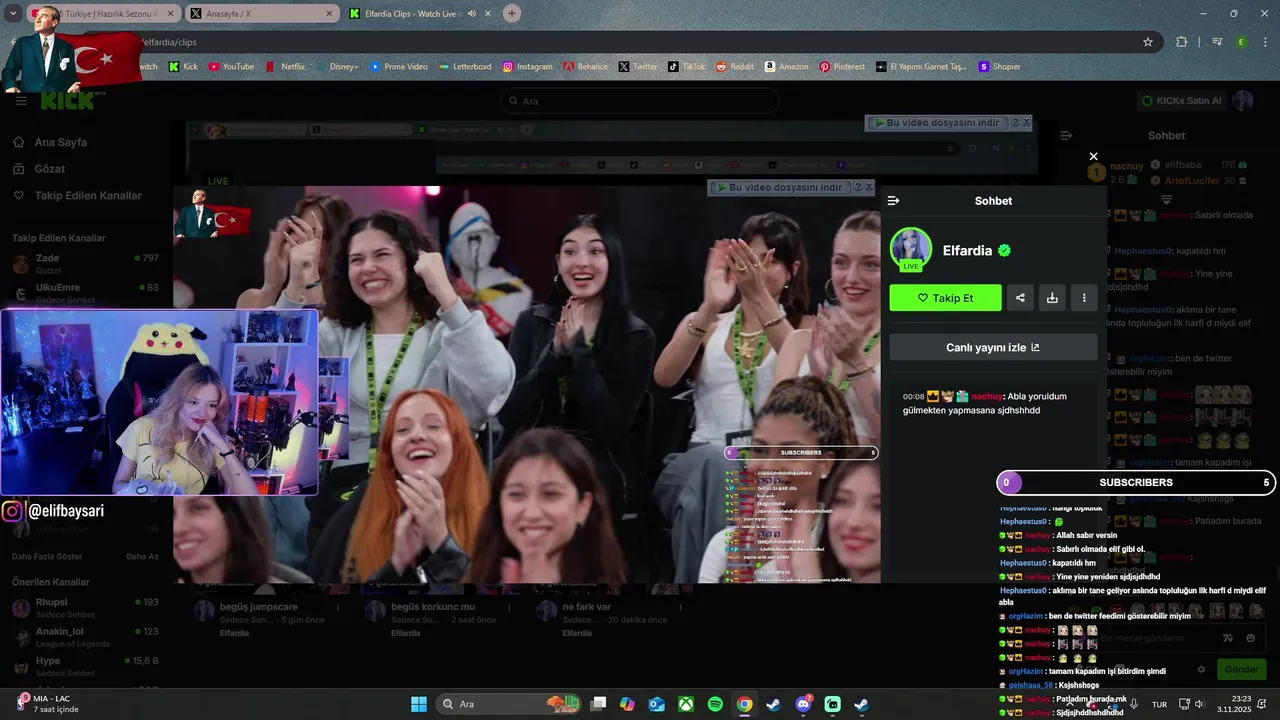Open the Letterboxd bookmark
Screen dimensions: 1280x720
(x=465, y=67)
